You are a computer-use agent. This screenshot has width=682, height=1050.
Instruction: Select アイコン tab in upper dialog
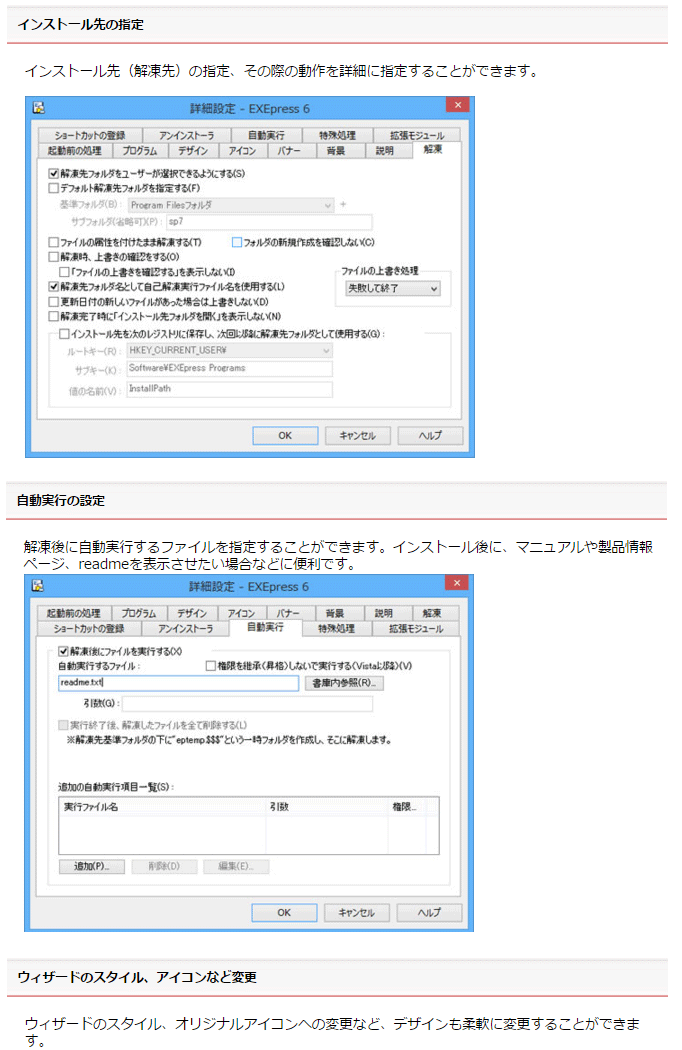pyautogui.click(x=242, y=151)
